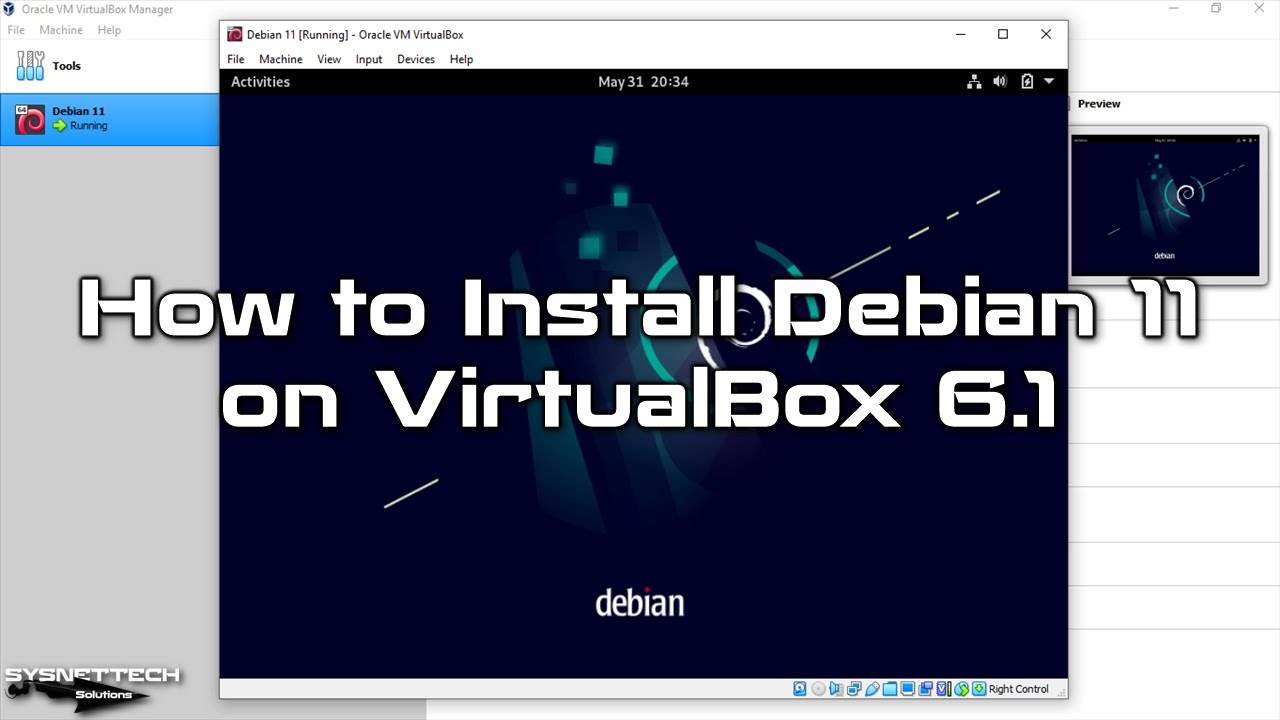Viewport: 1280px width, 720px height.
Task: Click the GNOME volume speaker icon
Action: click(1000, 82)
